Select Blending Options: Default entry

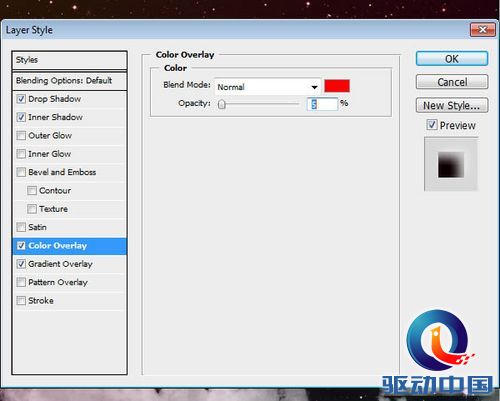[69, 81]
